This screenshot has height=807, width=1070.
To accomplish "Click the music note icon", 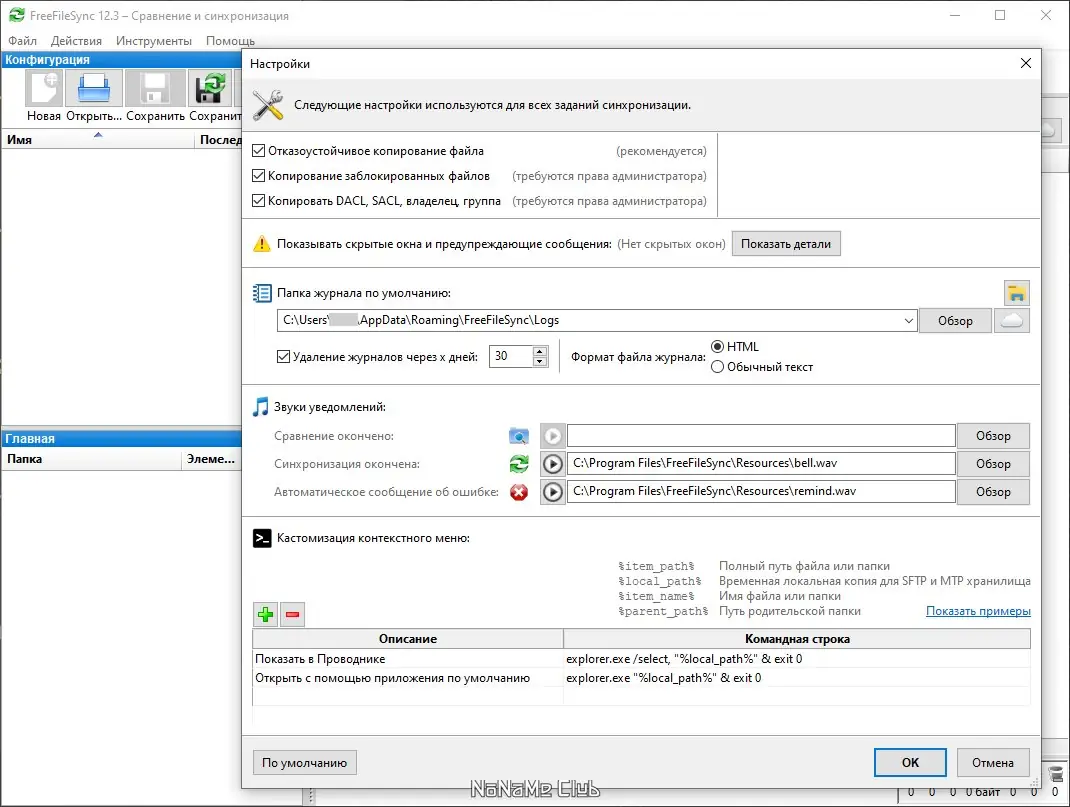I will pyautogui.click(x=261, y=407).
